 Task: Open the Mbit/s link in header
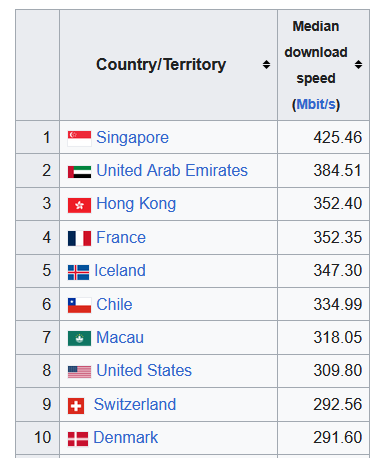[x=316, y=104]
